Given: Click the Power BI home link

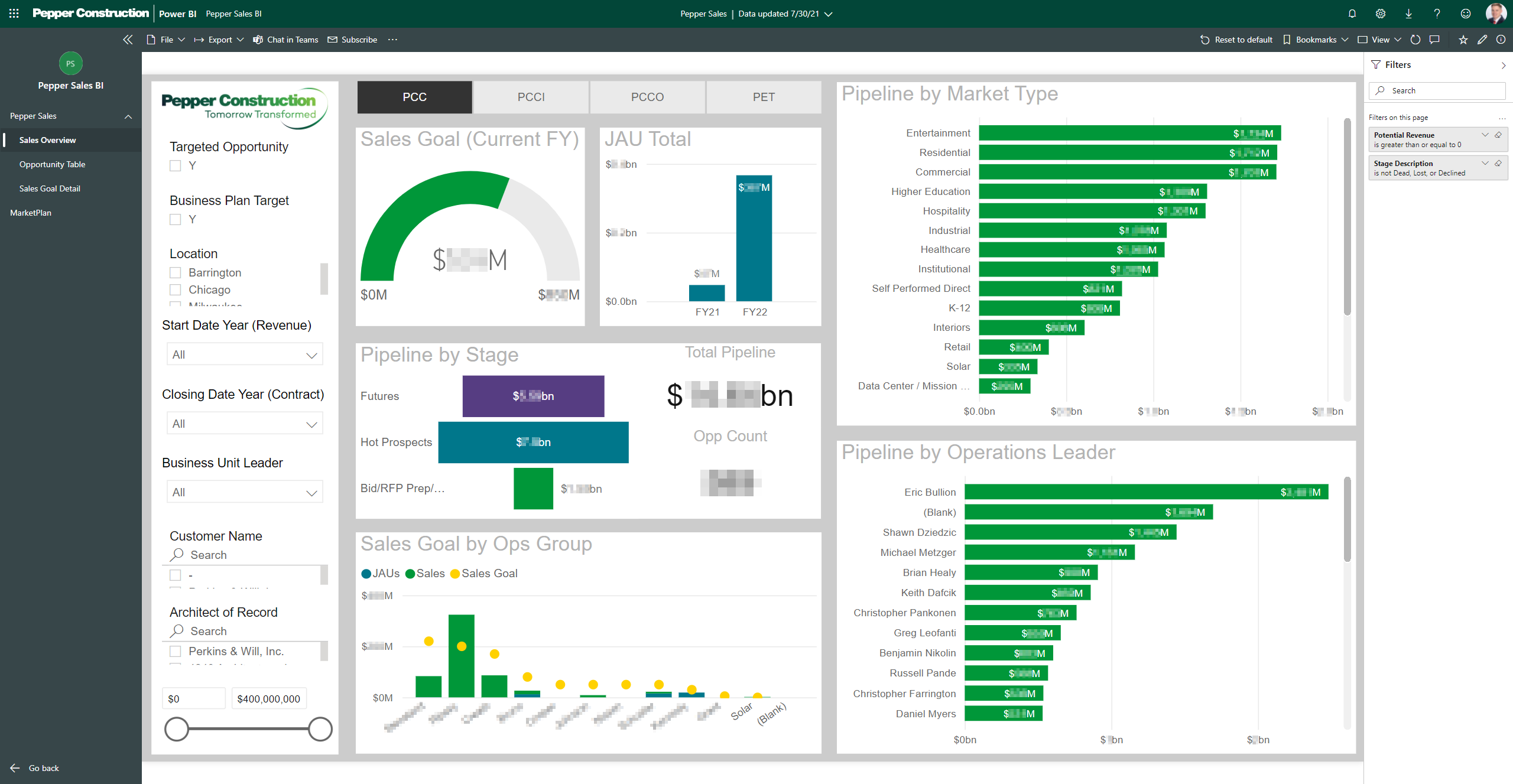Looking at the screenshot, I should pos(177,14).
